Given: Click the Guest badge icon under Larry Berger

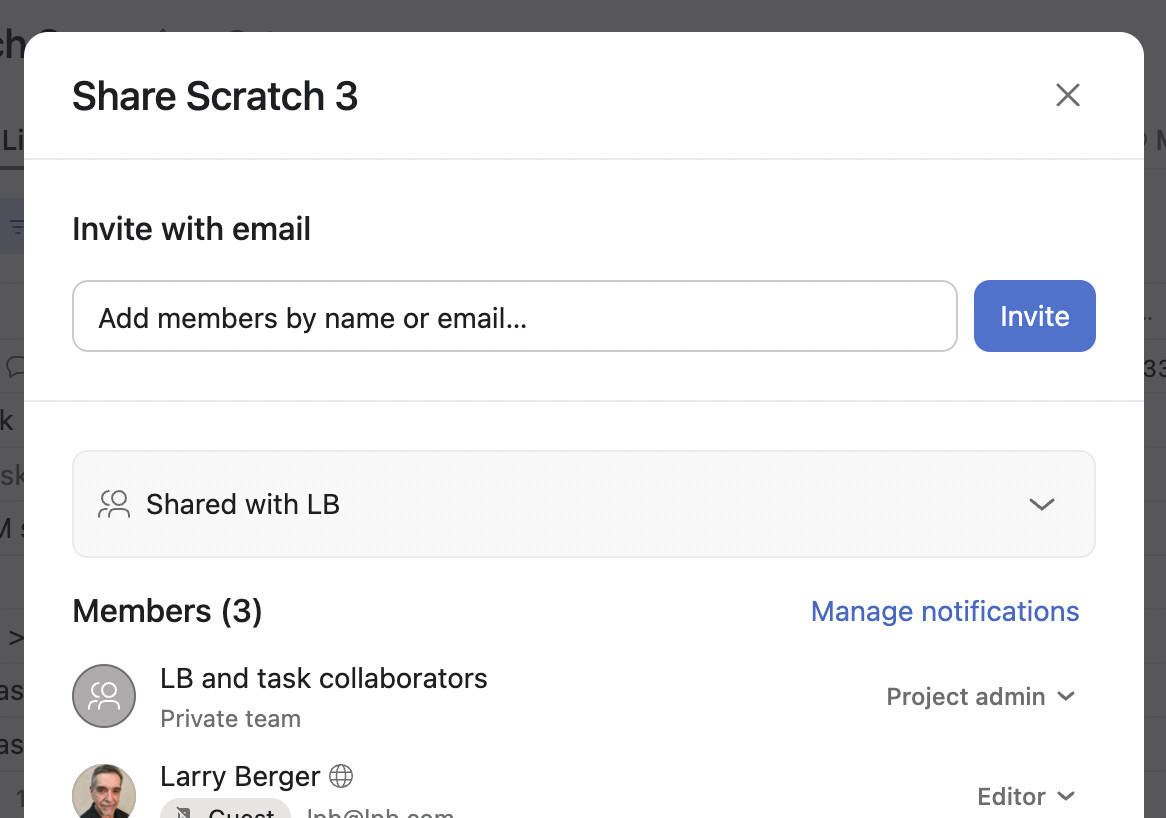Looking at the screenshot, I should pos(182,812).
